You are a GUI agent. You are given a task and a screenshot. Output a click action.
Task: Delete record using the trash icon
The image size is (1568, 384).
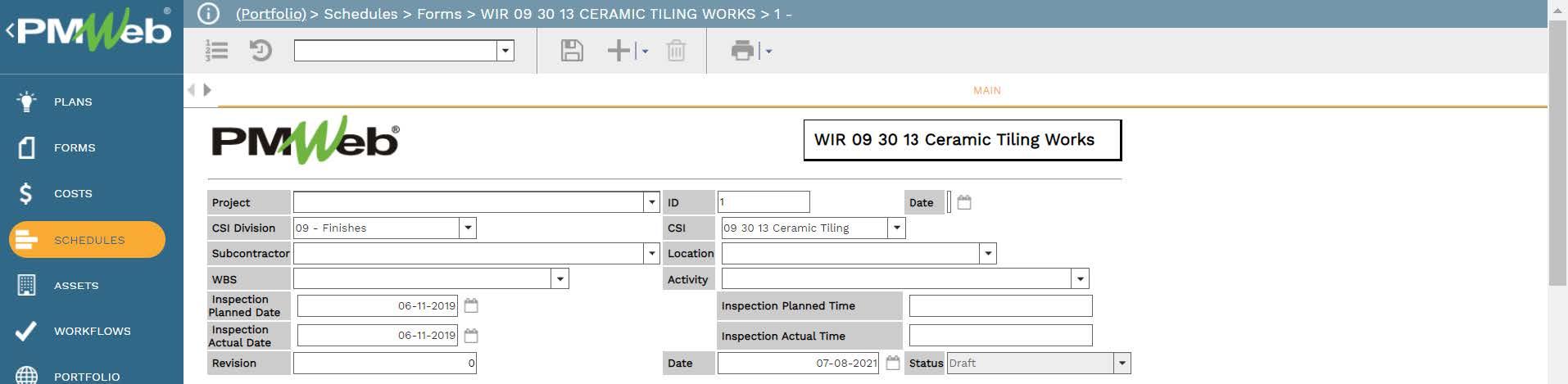[676, 51]
